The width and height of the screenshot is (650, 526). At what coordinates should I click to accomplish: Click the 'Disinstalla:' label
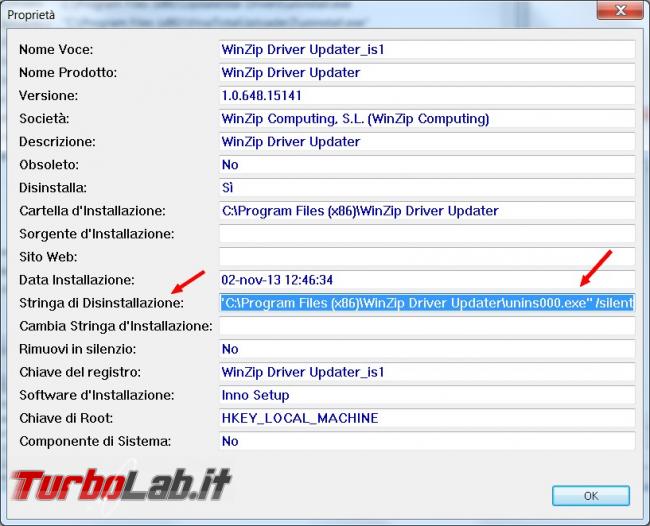53,188
